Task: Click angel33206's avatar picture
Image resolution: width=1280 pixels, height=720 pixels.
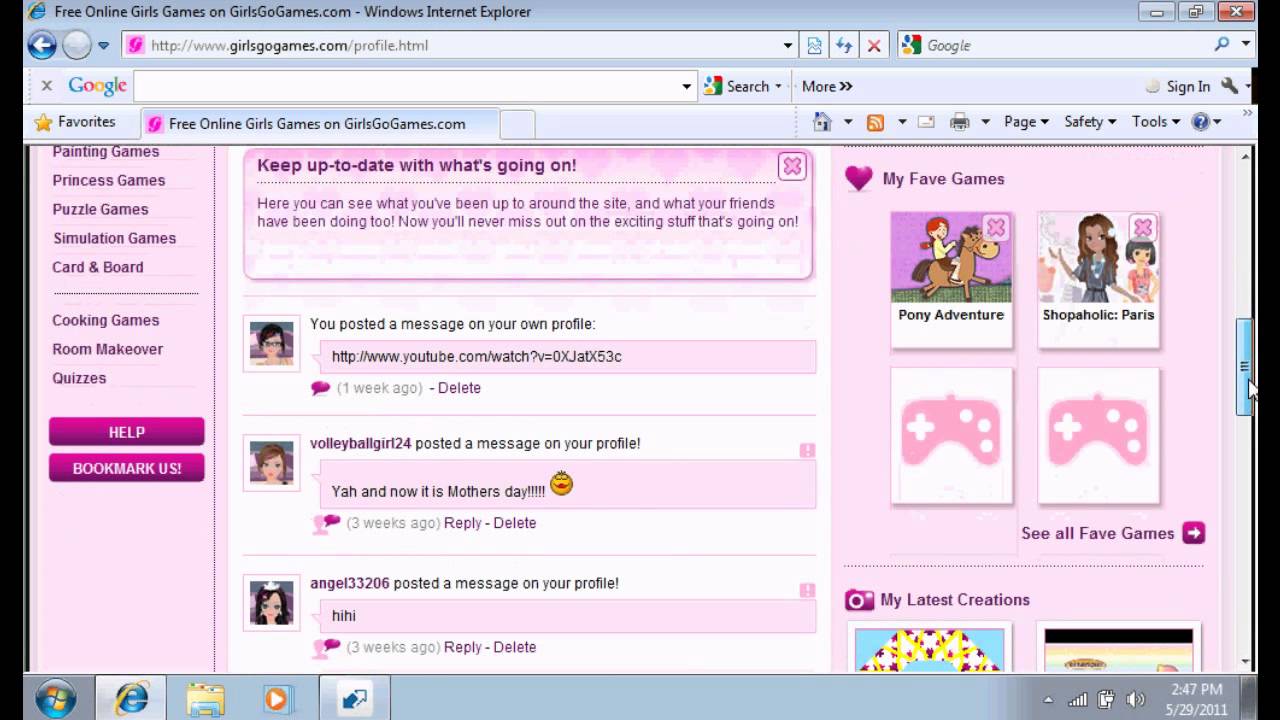Action: (x=271, y=603)
